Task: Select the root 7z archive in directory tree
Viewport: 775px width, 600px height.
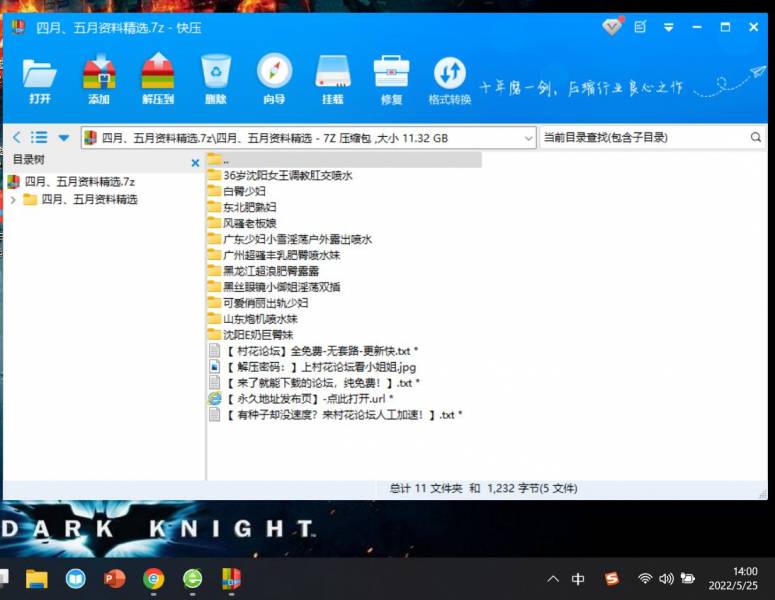Action: pyautogui.click(x=78, y=181)
